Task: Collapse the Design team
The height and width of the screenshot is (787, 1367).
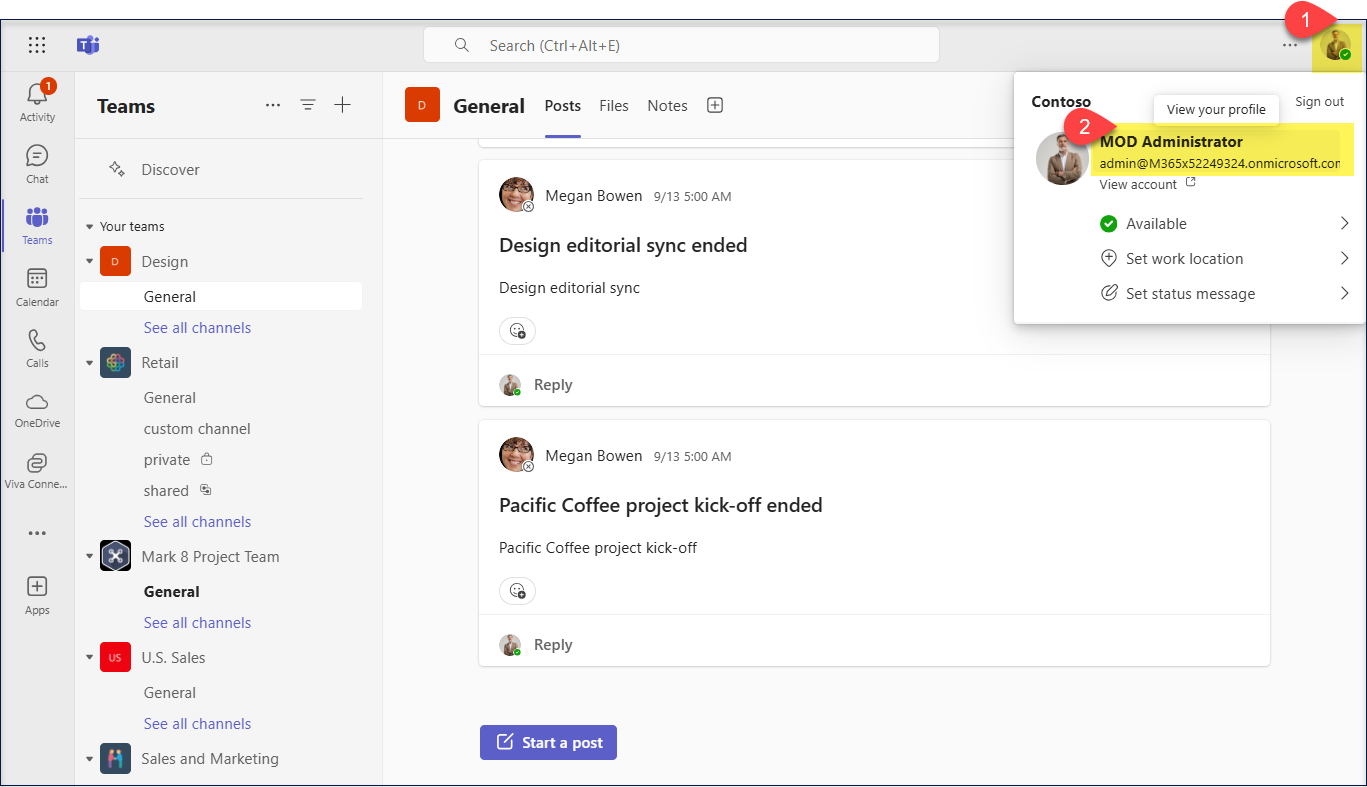Action: point(89,262)
